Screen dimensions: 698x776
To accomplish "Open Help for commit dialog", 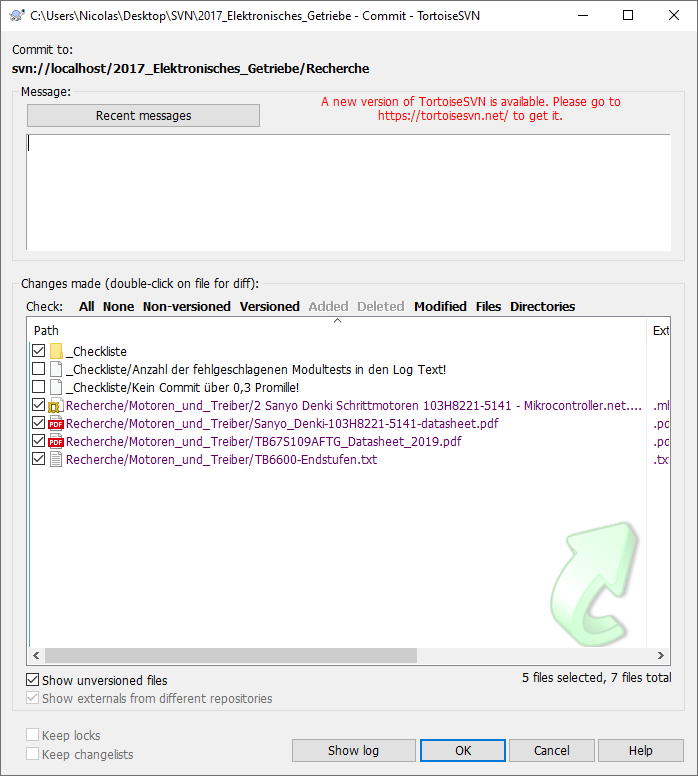I will click(641, 751).
